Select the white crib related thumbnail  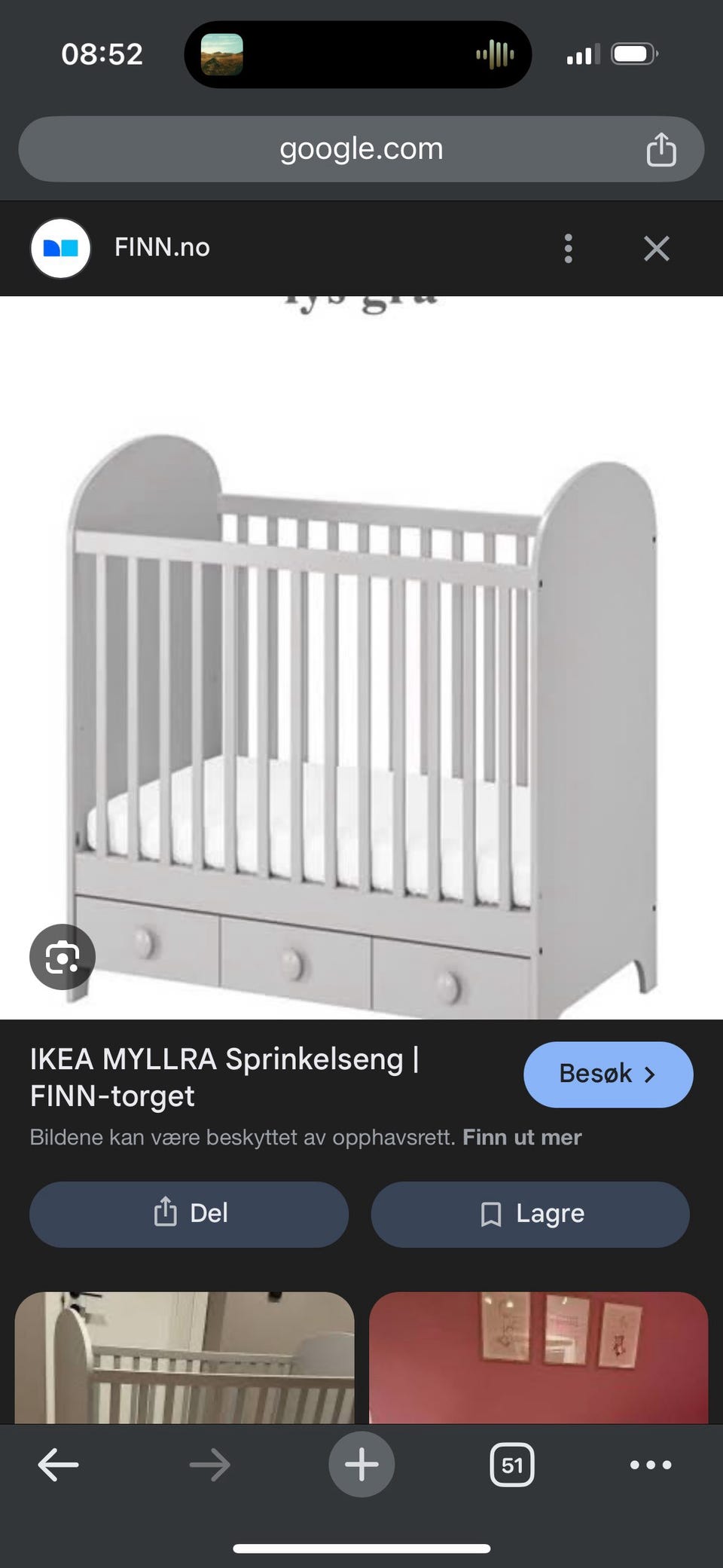(185, 1358)
